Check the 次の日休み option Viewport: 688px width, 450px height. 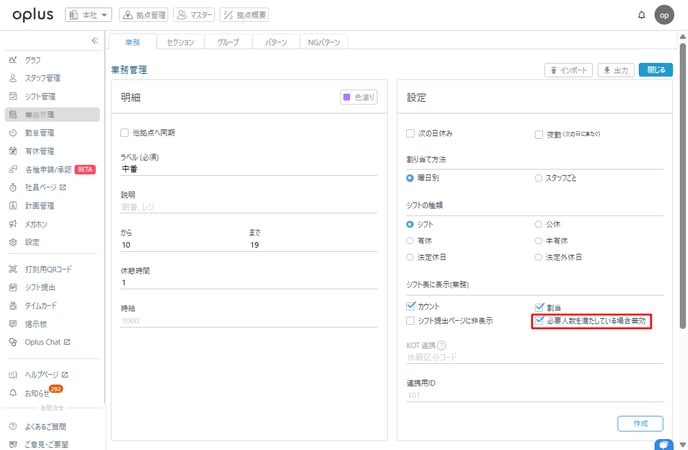[x=410, y=133]
